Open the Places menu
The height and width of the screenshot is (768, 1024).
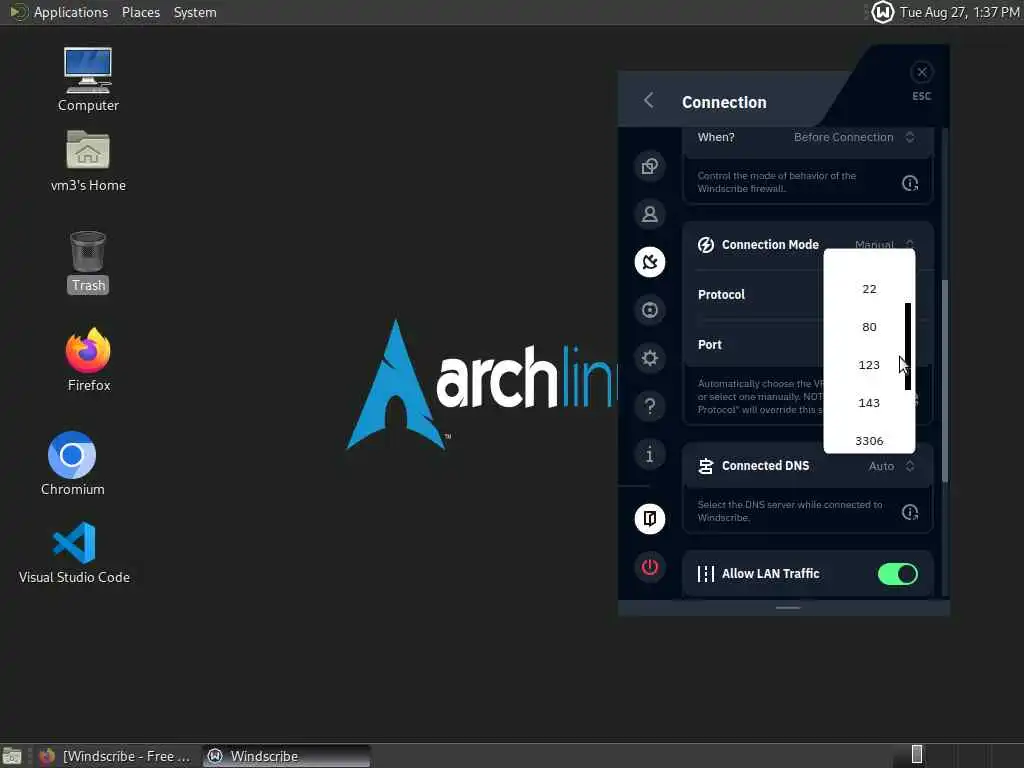tap(140, 12)
